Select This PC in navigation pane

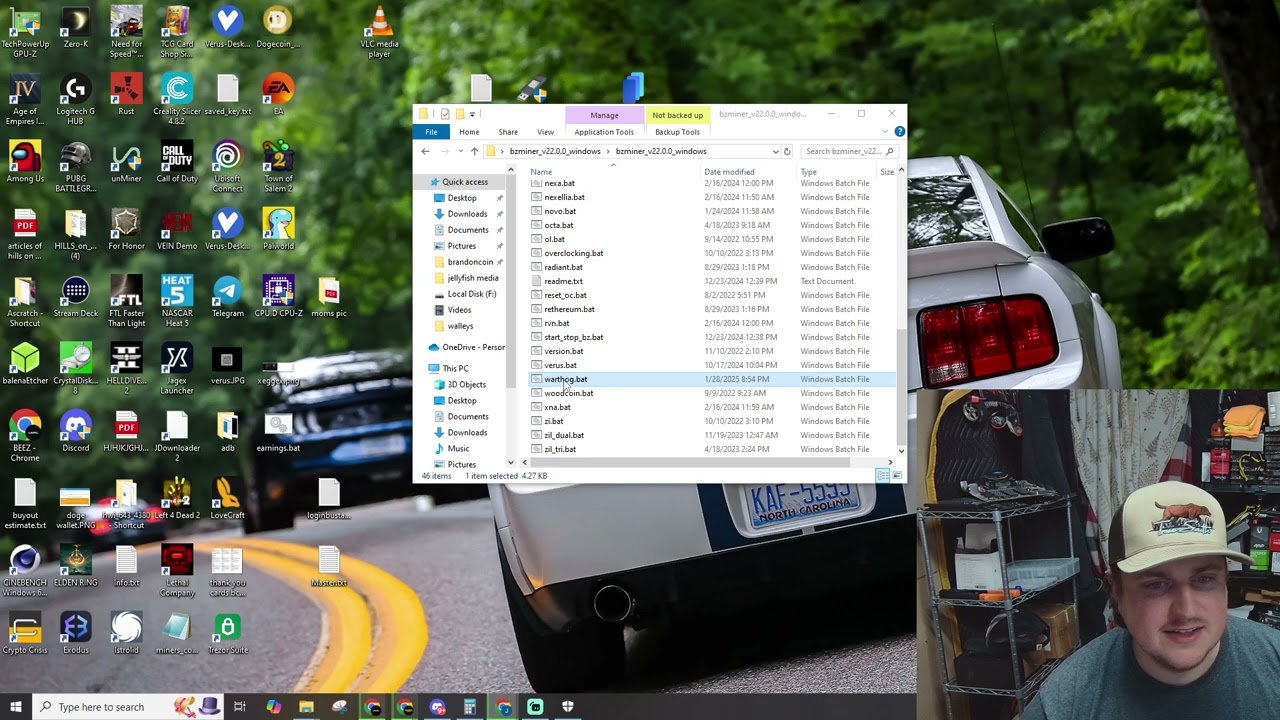point(455,368)
